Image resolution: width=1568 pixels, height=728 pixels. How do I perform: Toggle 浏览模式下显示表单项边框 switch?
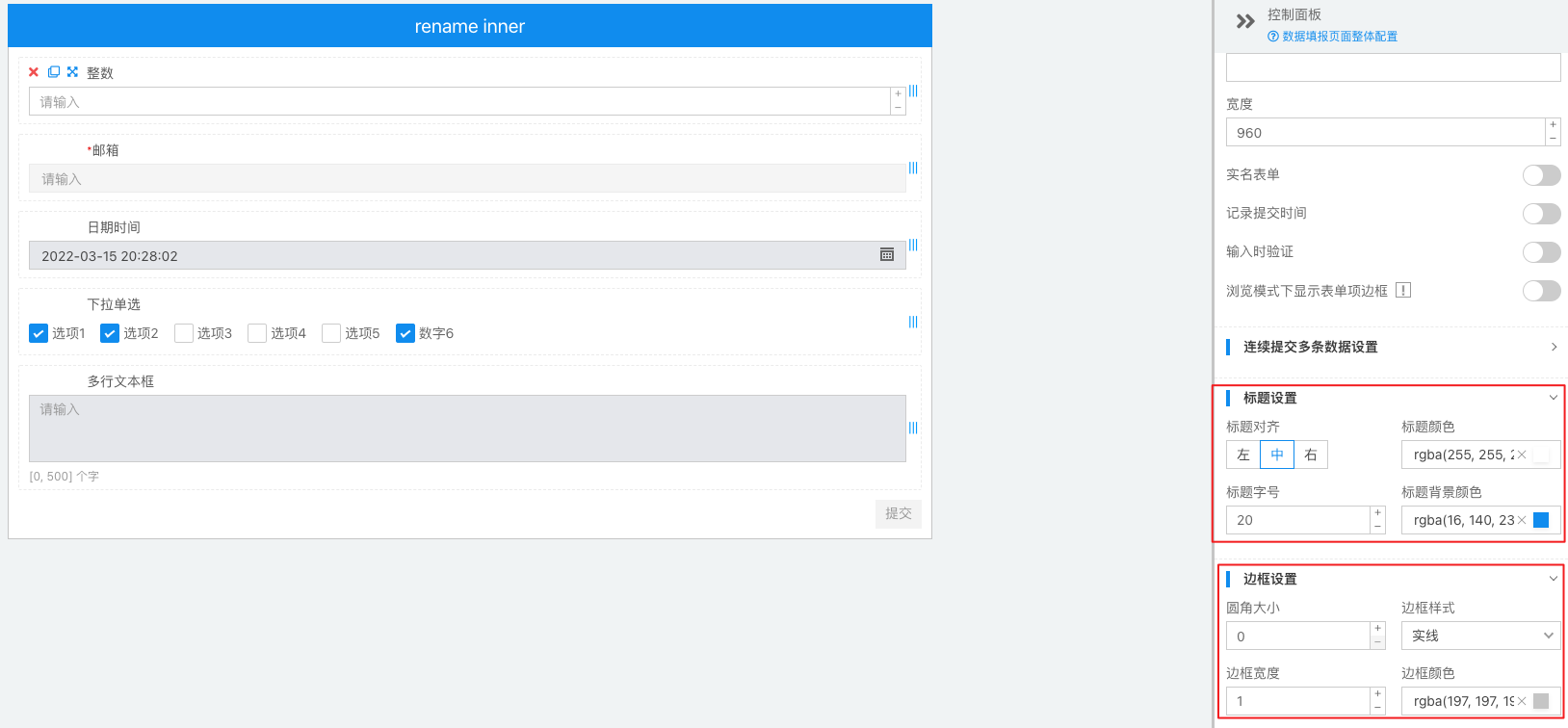(1541, 290)
